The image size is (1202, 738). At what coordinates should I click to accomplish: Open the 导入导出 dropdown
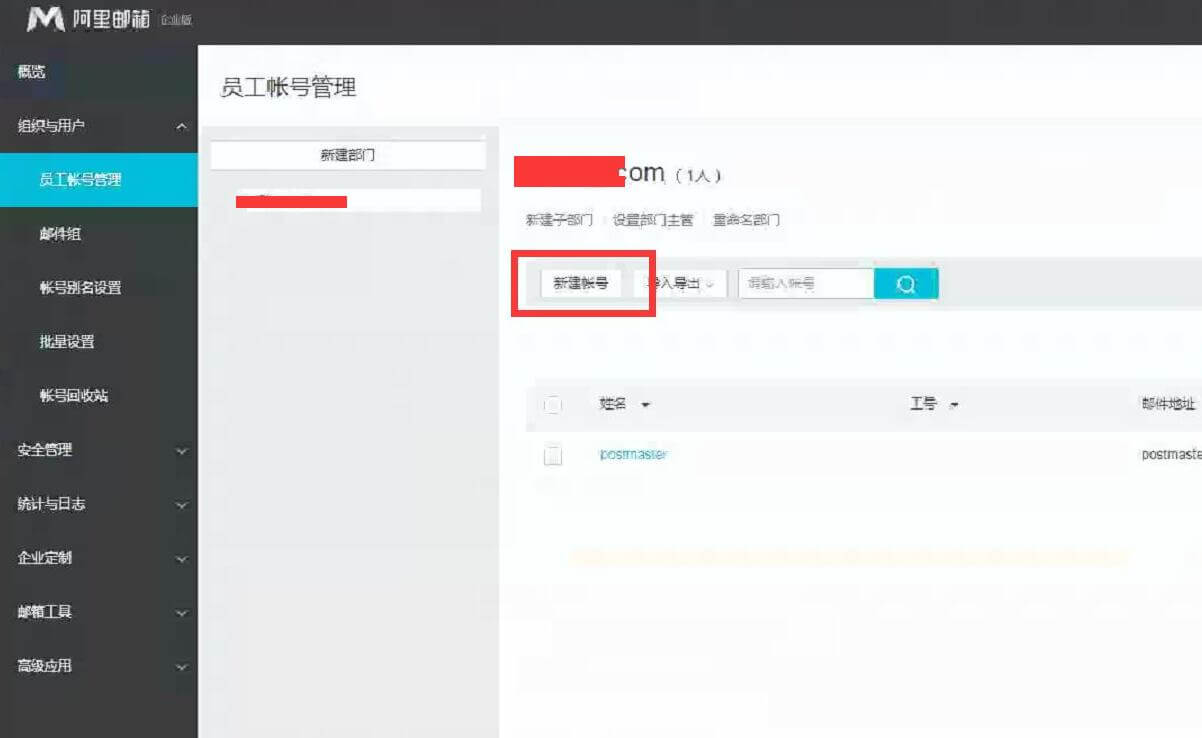click(680, 284)
